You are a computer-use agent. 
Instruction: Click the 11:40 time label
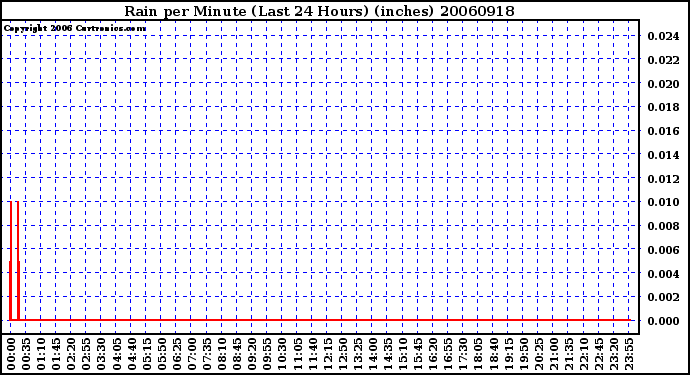[x=312, y=354]
